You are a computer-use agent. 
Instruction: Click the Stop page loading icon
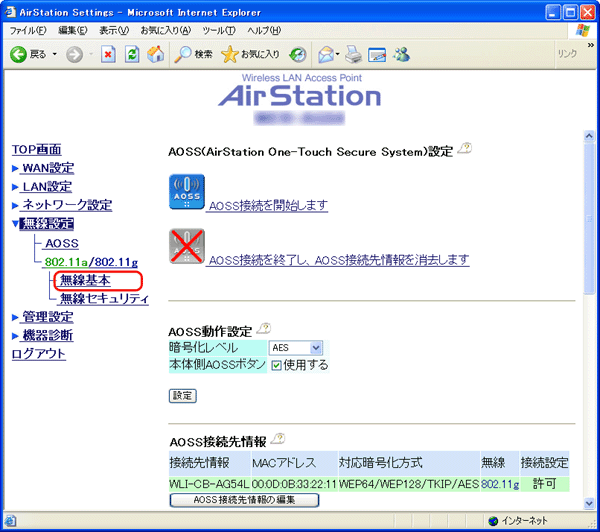[108, 55]
